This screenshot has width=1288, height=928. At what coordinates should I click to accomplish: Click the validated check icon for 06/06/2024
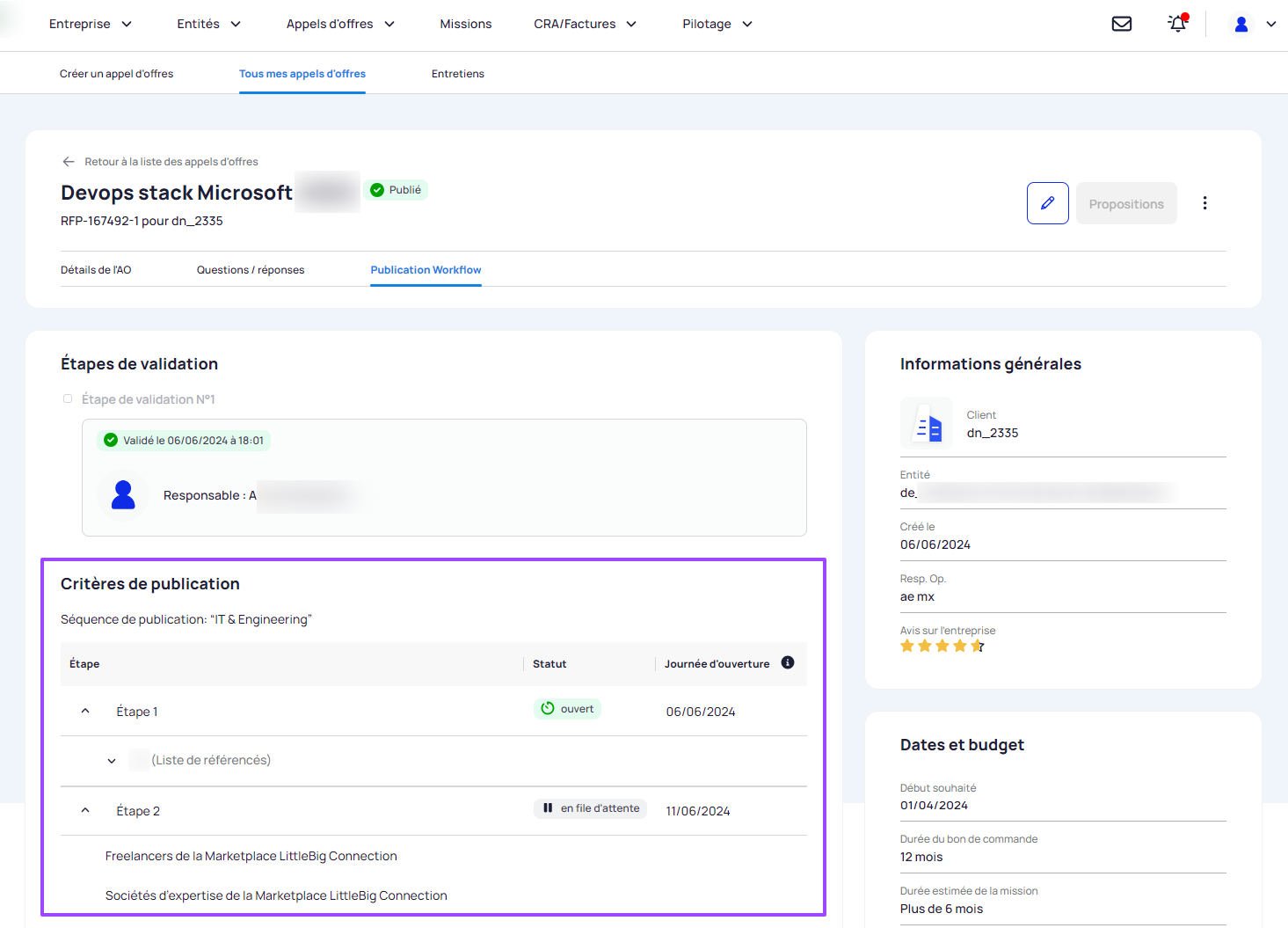111,440
